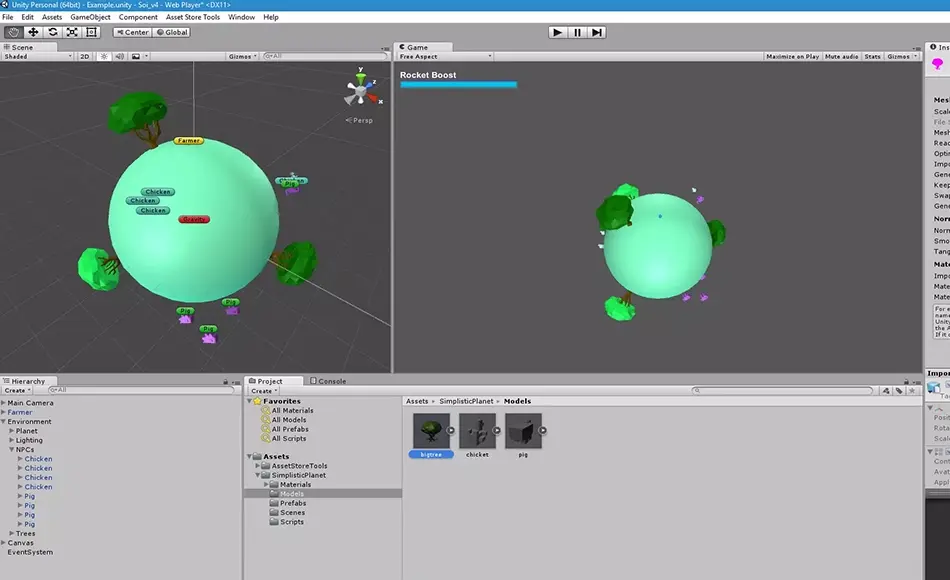This screenshot has height=580, width=950.
Task: Open the Shaded draw mode dropdown
Action: coord(38,56)
